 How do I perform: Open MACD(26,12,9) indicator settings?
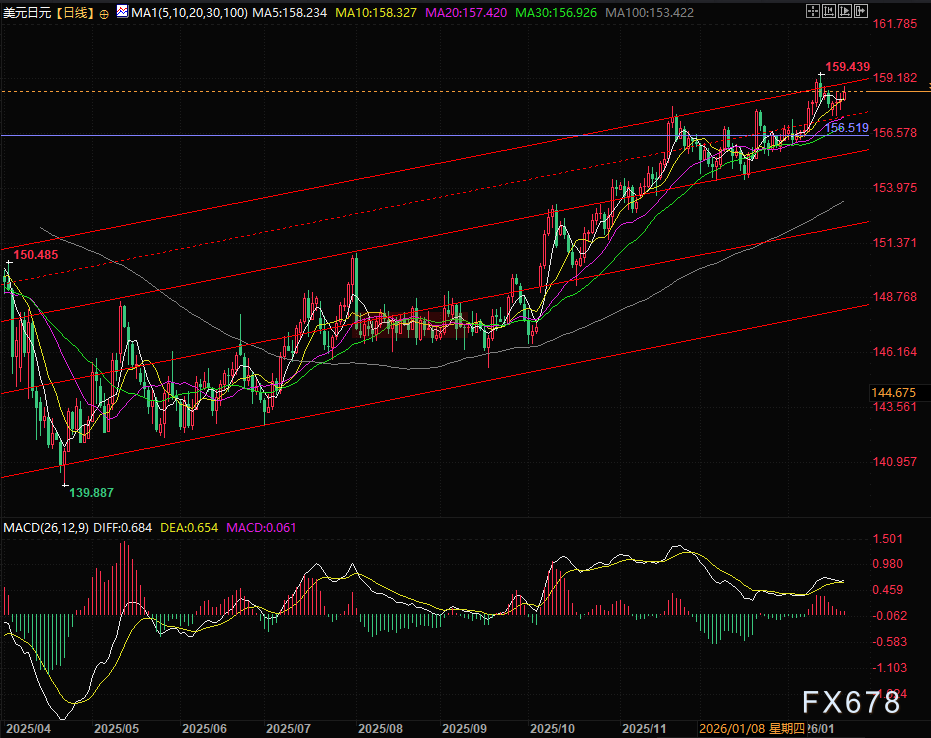click(46, 527)
